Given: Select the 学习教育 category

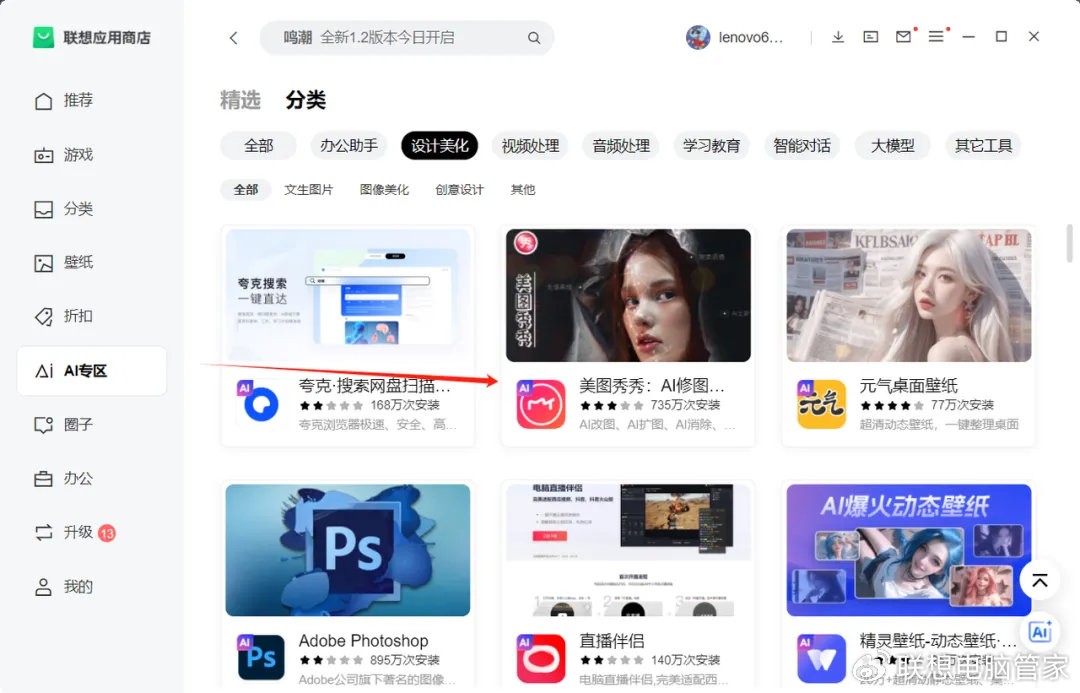Looking at the screenshot, I should click(x=712, y=145).
